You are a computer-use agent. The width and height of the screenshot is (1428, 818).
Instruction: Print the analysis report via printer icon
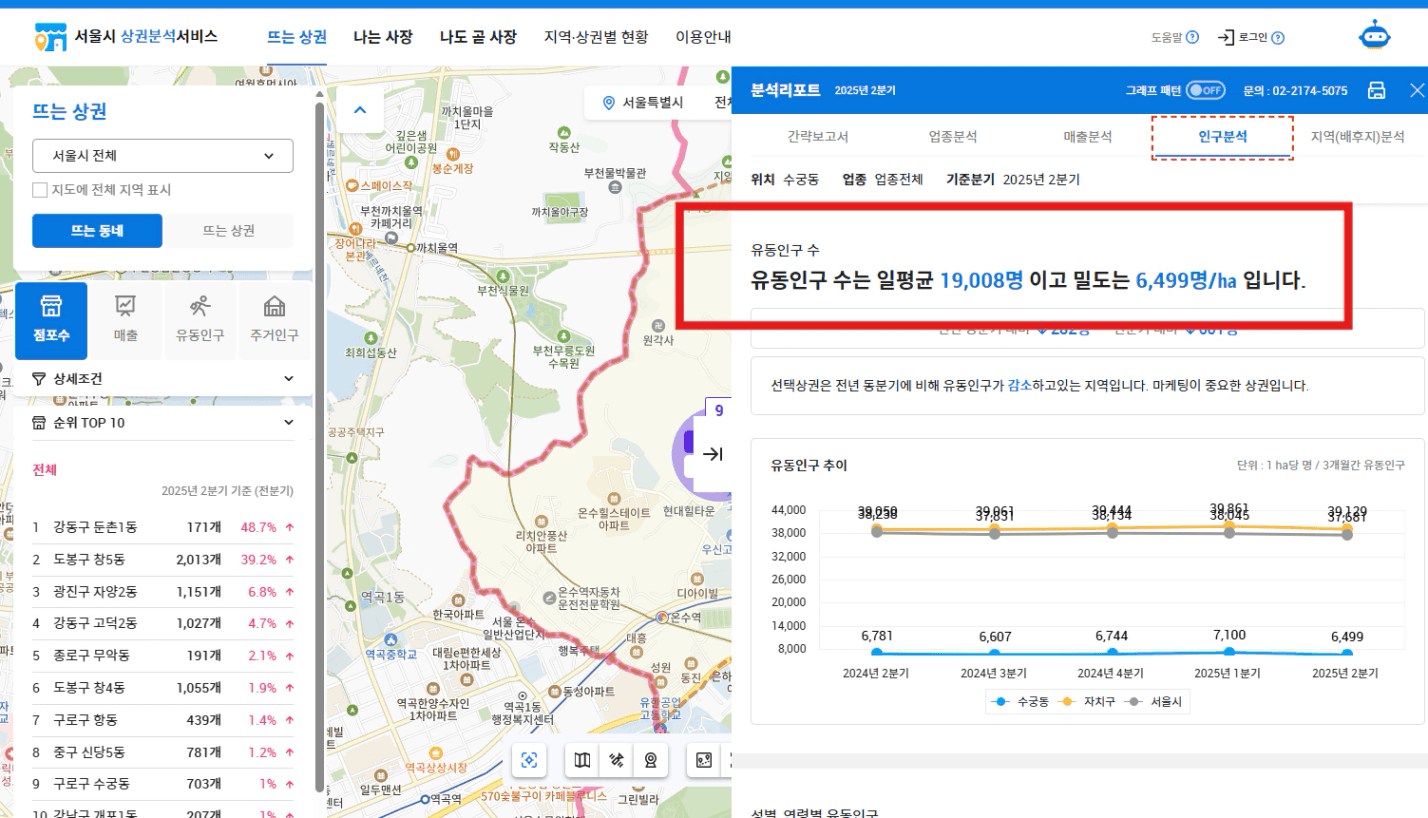click(1376, 90)
